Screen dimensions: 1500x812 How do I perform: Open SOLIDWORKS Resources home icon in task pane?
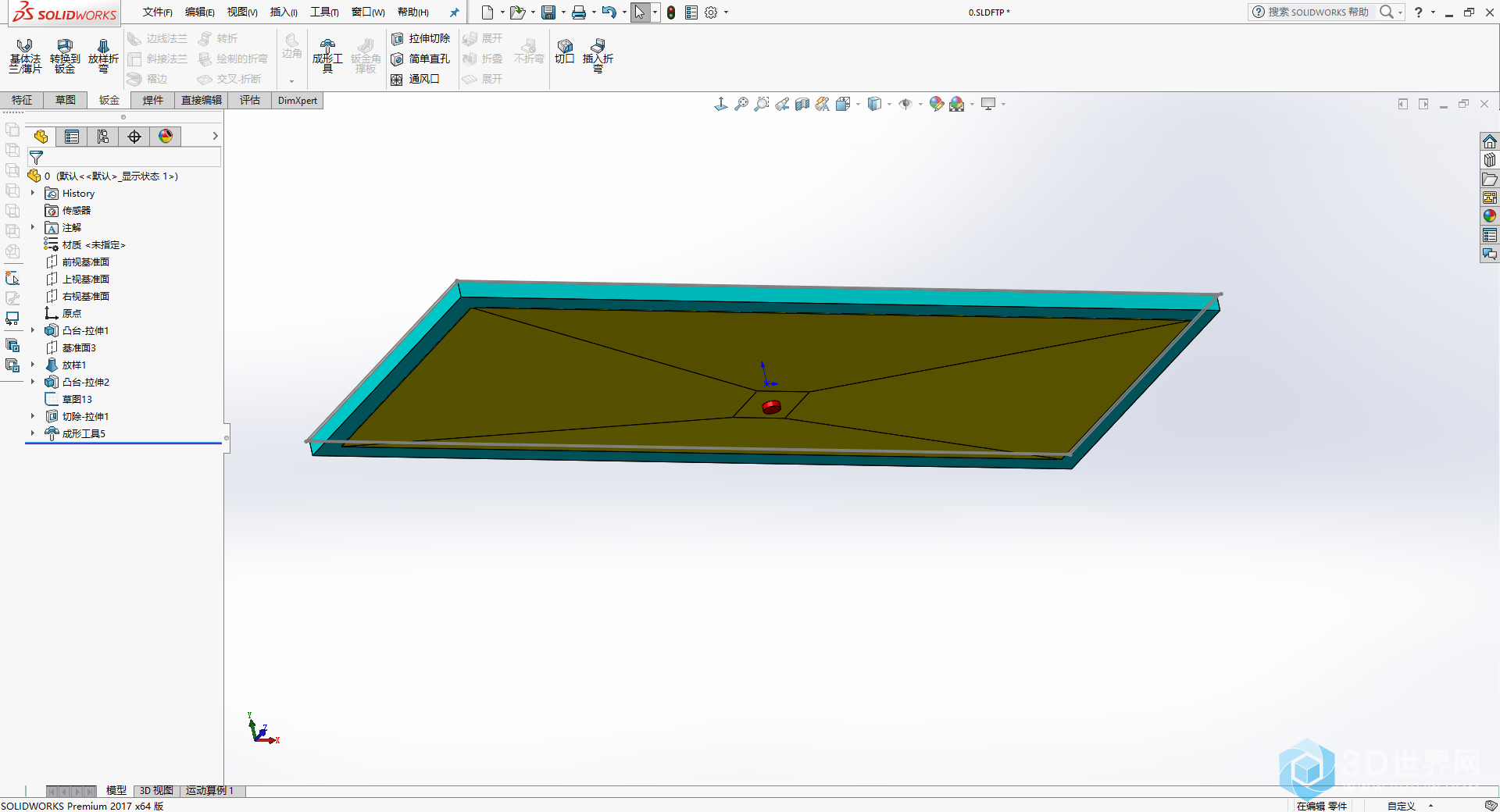1490,141
